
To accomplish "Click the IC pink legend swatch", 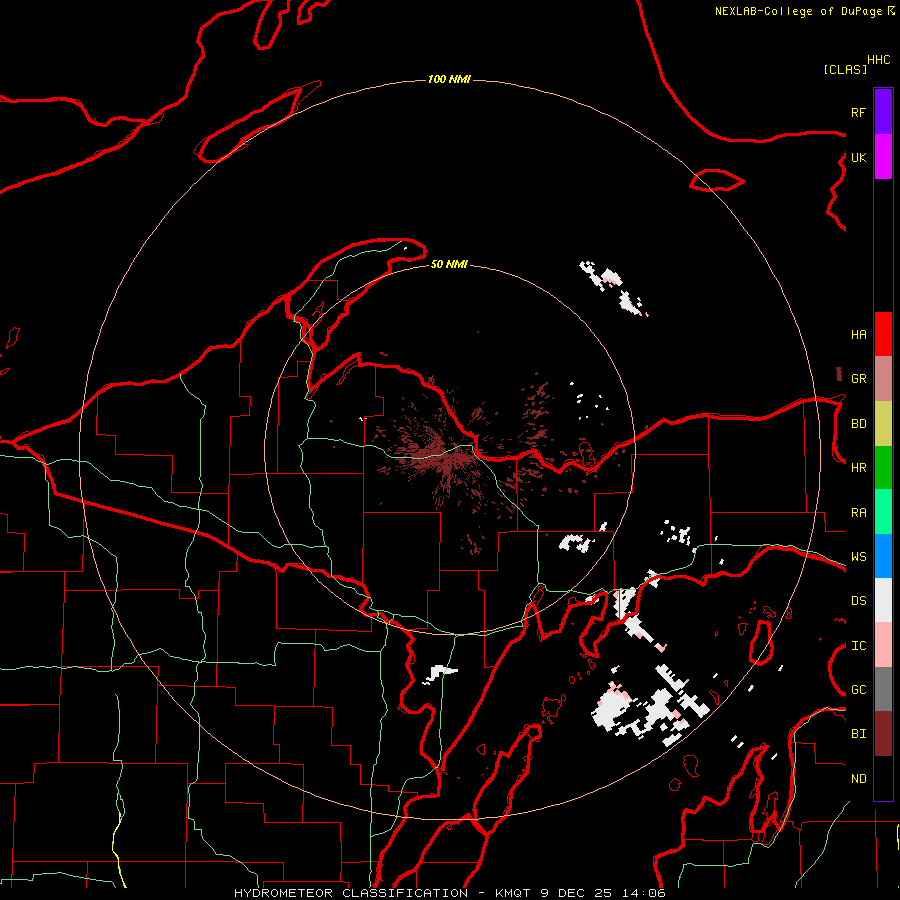I will (x=883, y=645).
